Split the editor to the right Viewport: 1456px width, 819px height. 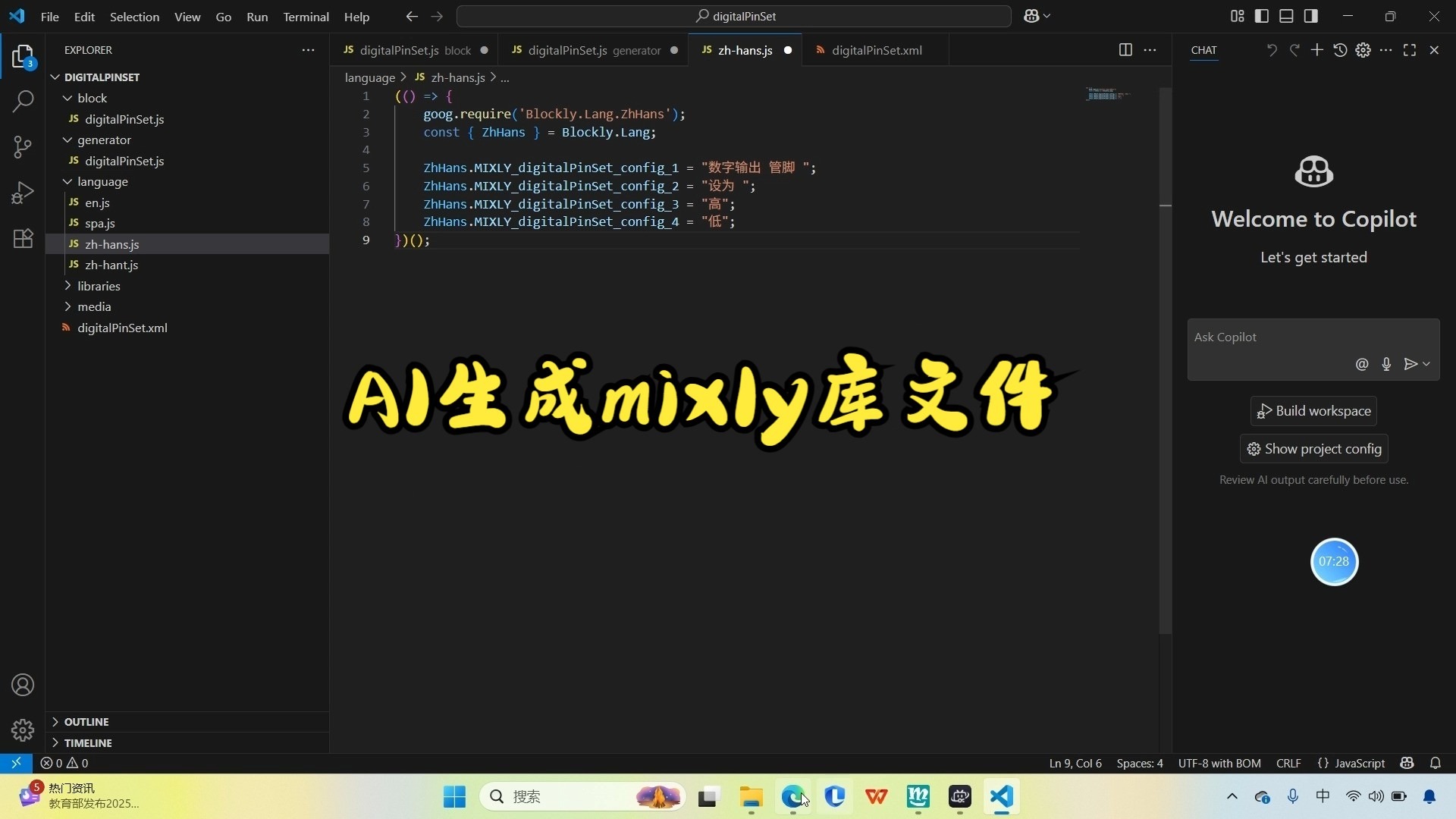pos(1125,50)
